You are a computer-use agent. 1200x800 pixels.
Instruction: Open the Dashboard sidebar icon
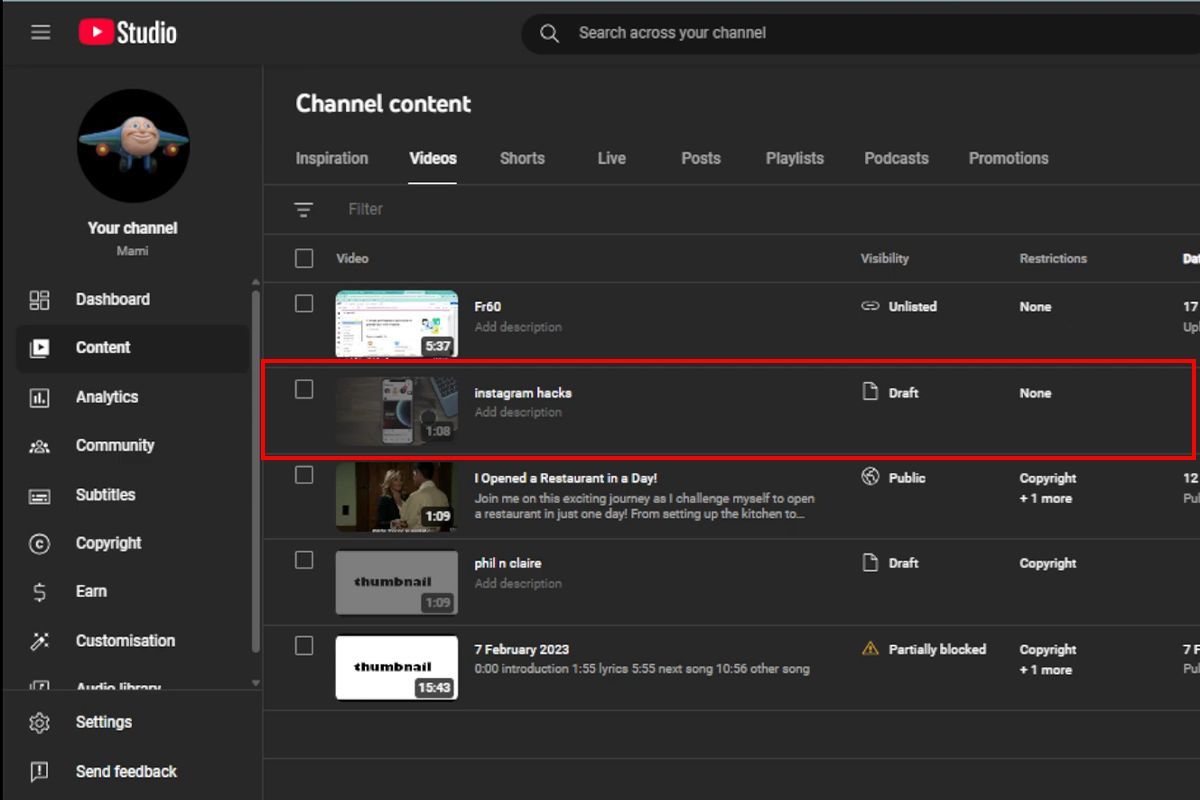(39, 299)
